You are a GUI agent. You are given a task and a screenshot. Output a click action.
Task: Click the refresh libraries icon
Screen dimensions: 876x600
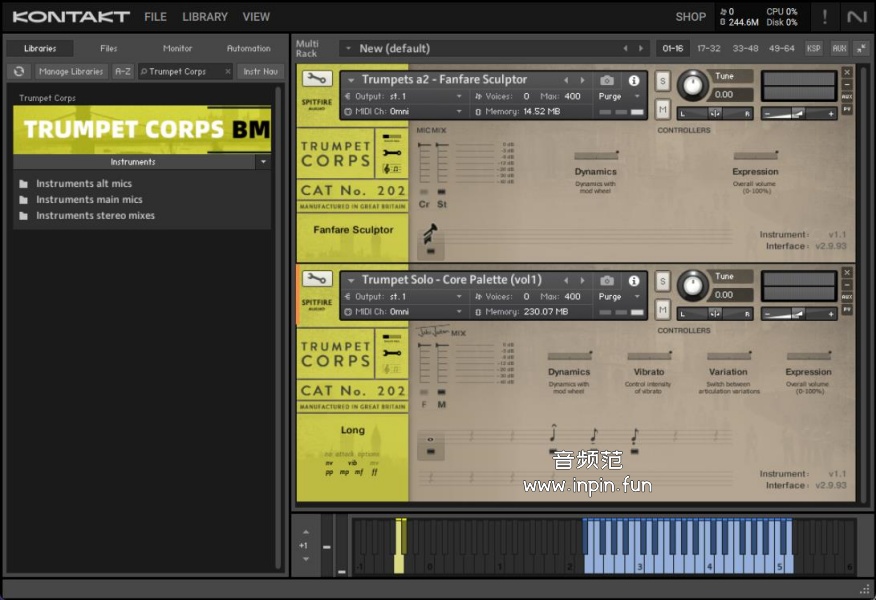(x=19, y=71)
